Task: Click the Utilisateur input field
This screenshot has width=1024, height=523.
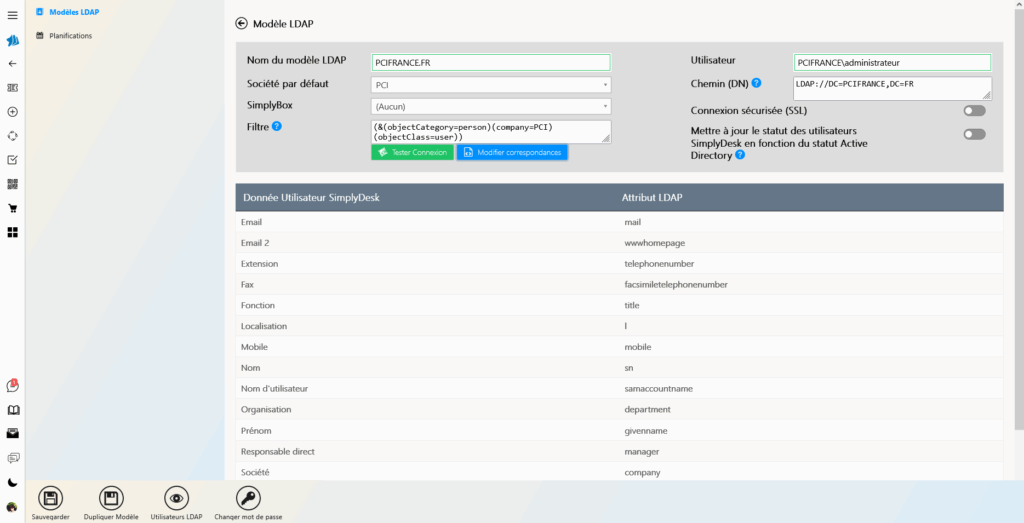Action: coord(892,63)
